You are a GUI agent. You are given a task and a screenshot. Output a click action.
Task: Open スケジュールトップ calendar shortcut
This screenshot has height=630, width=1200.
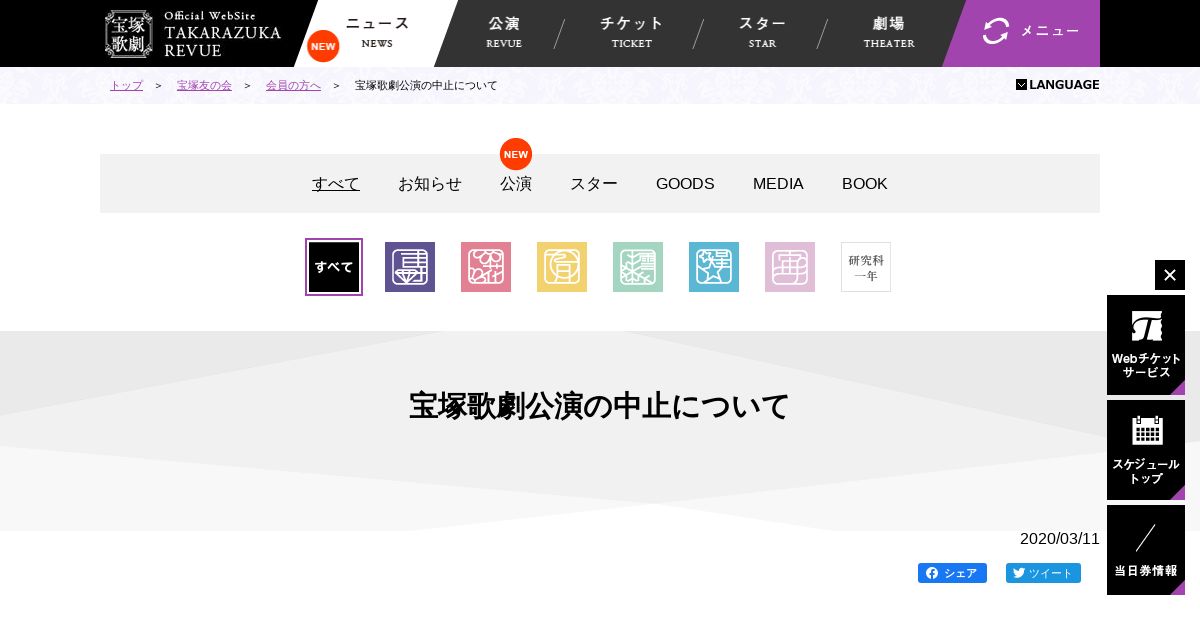click(x=1146, y=450)
